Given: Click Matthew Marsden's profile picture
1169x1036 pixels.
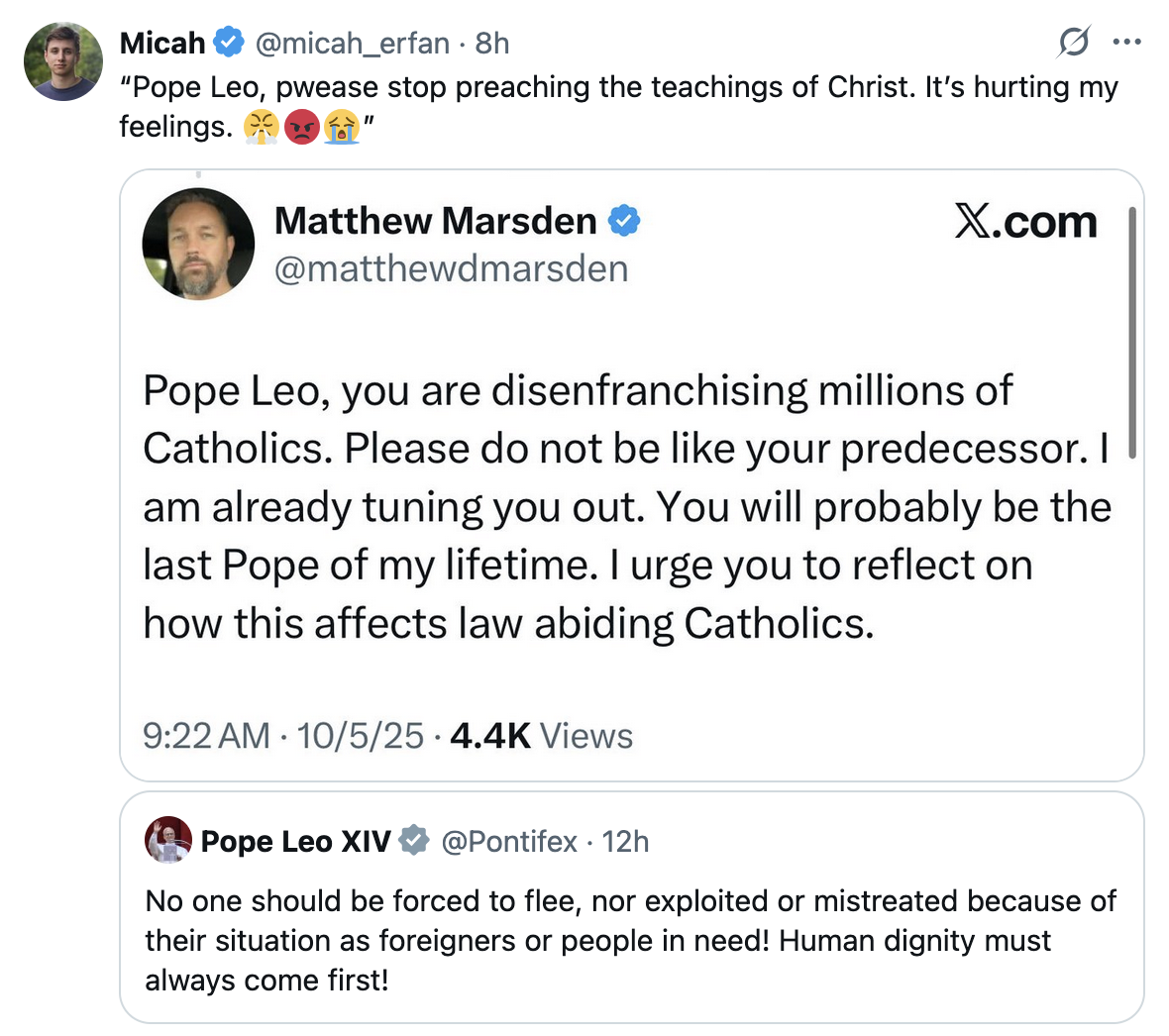Looking at the screenshot, I should click(x=199, y=244).
